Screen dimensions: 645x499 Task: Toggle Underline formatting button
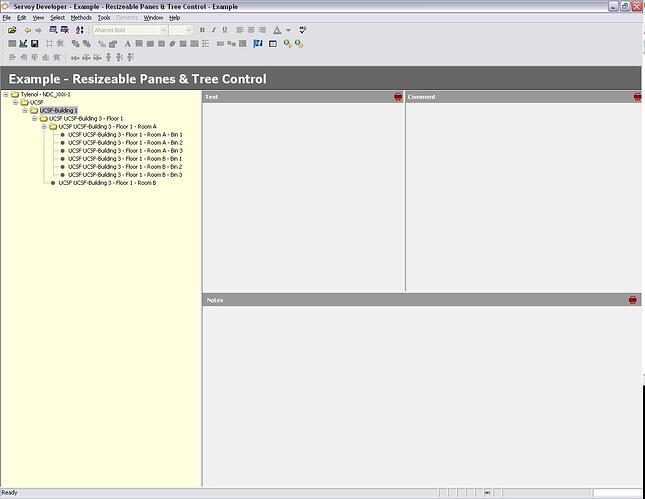point(225,30)
